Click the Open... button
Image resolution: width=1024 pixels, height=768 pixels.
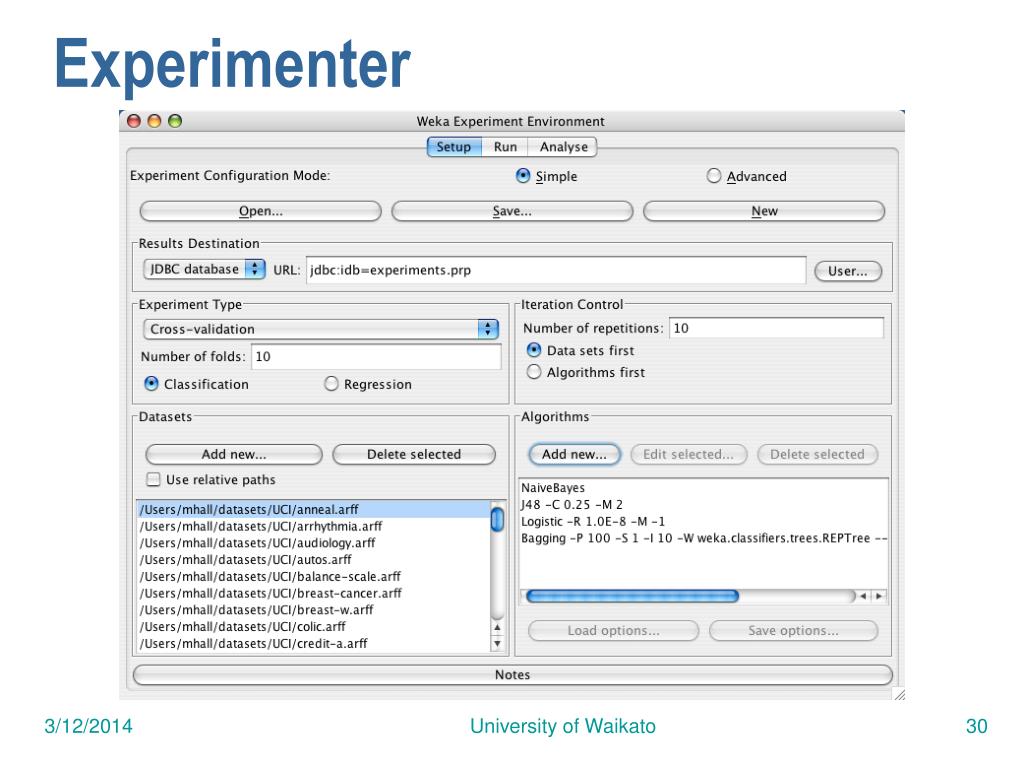point(261,211)
